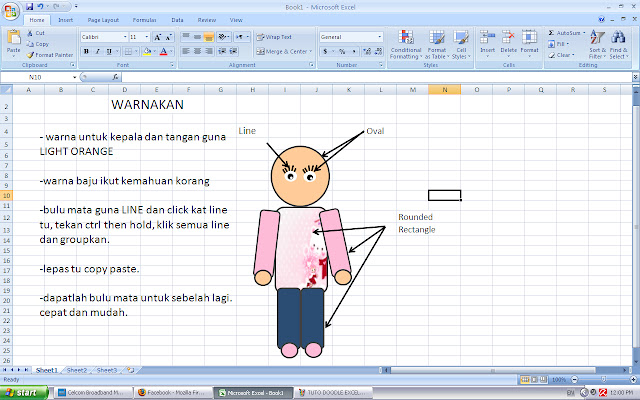Screen dimensions: 640x400
Task: Undo the last action
Action: click(40, 7)
